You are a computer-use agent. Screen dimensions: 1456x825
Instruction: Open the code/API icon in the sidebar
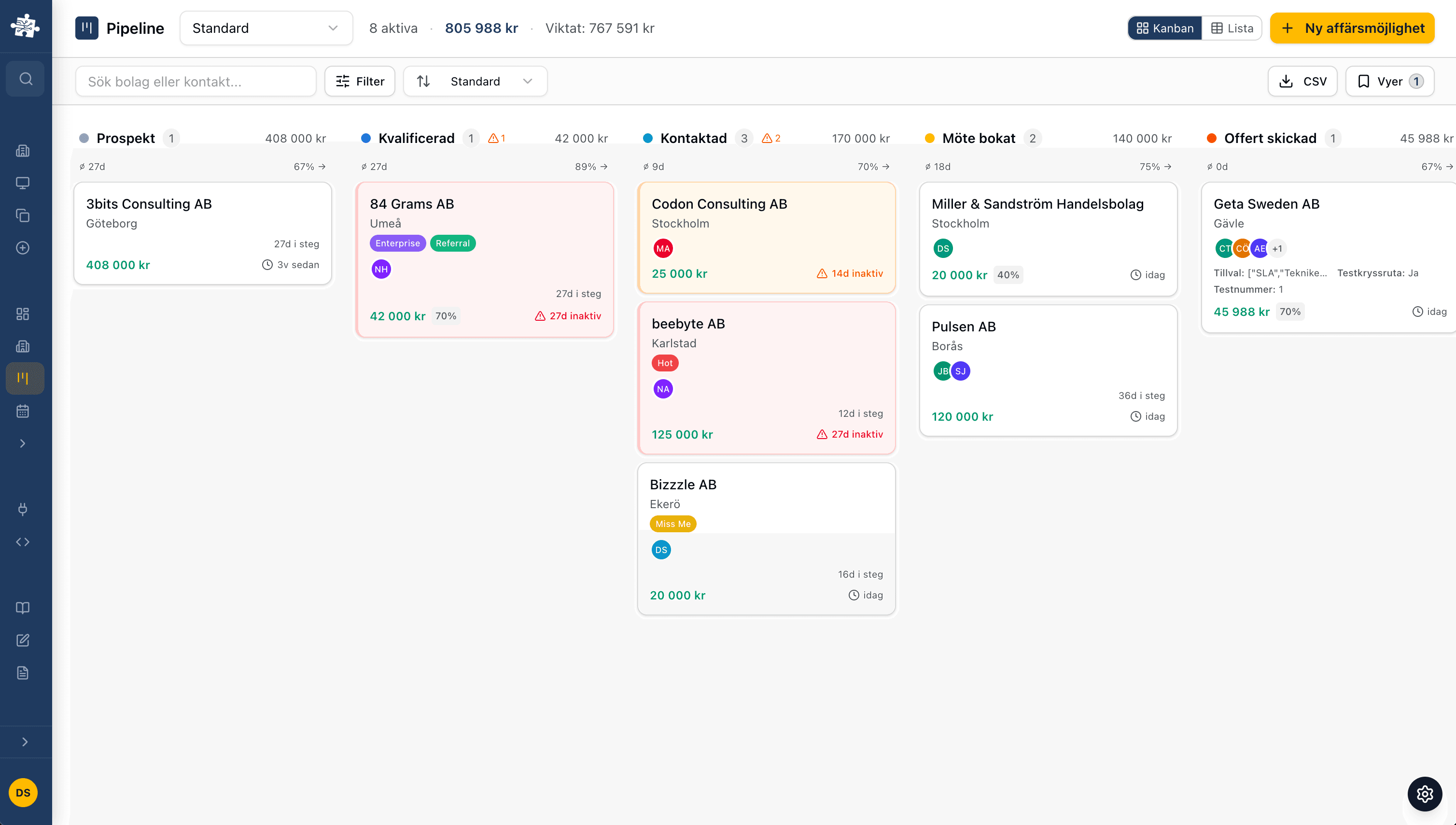(x=23, y=541)
